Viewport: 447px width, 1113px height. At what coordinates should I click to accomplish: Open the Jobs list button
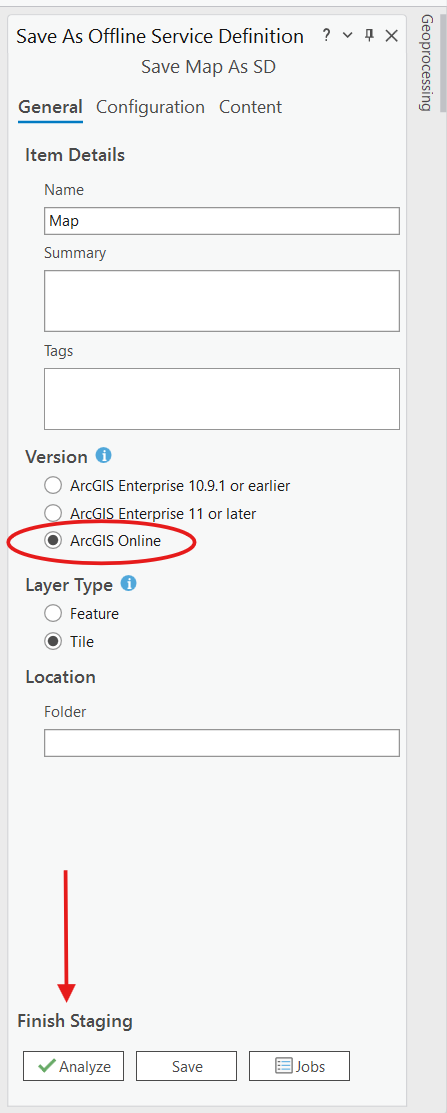299,1066
